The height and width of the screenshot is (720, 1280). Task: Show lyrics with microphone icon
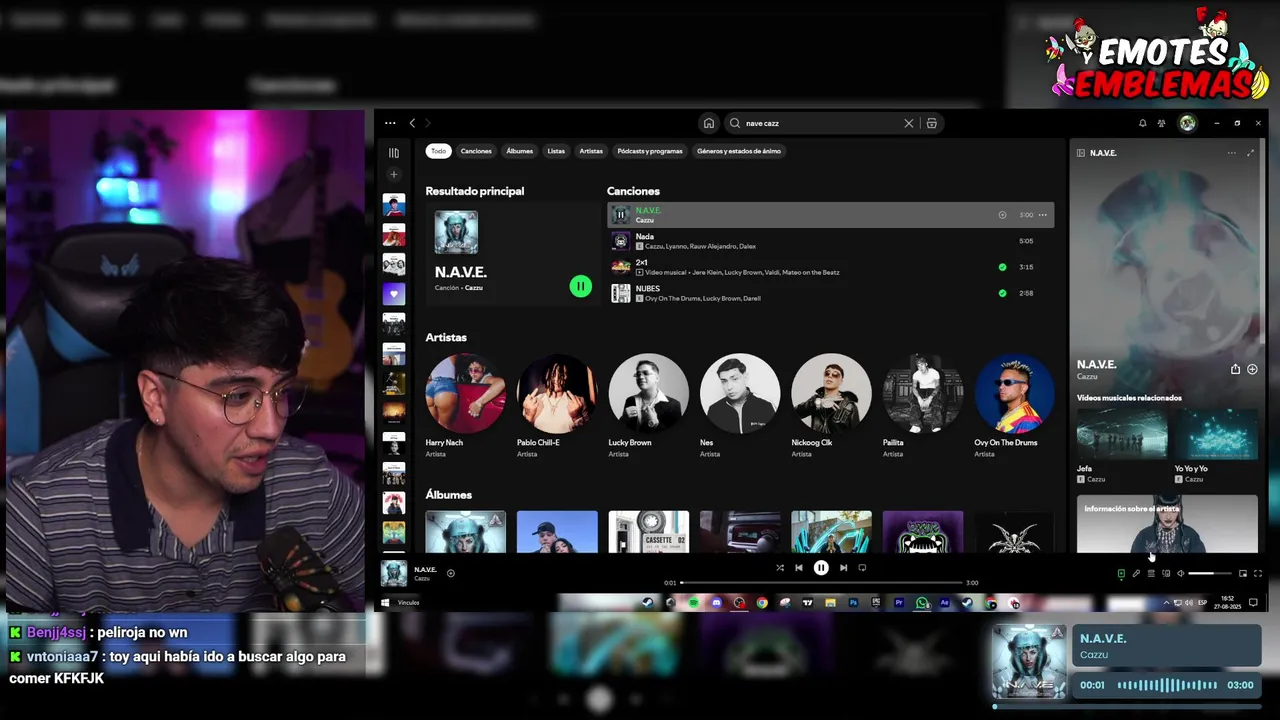click(x=1136, y=574)
